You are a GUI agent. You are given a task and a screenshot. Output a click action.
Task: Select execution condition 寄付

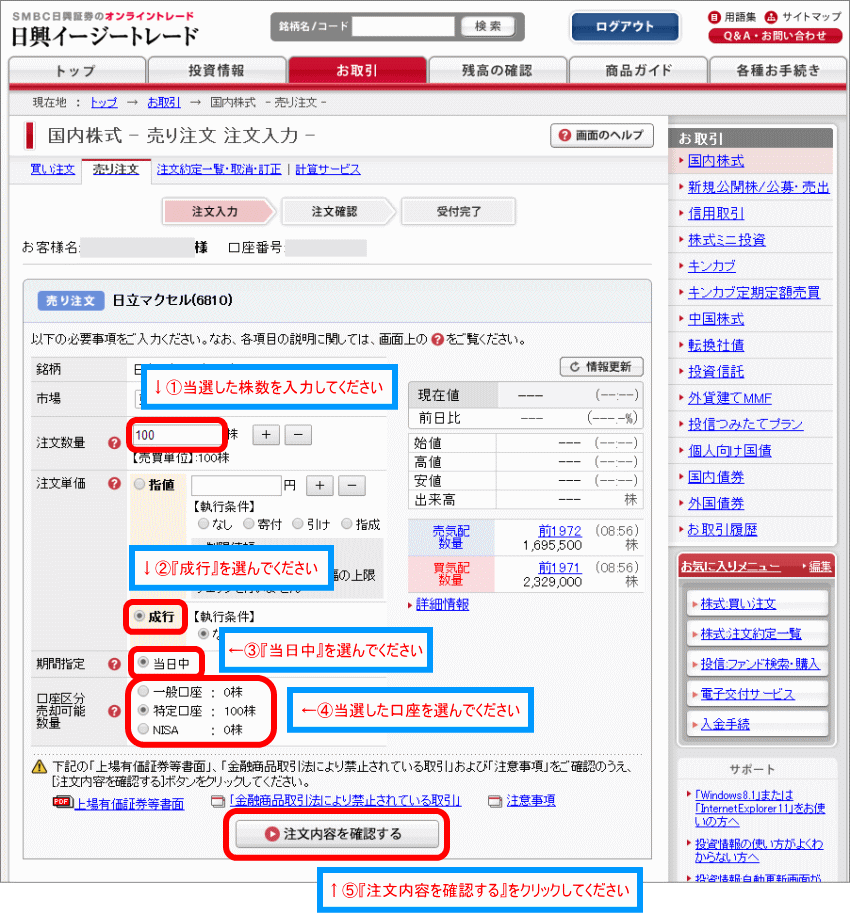pyautogui.click(x=249, y=523)
